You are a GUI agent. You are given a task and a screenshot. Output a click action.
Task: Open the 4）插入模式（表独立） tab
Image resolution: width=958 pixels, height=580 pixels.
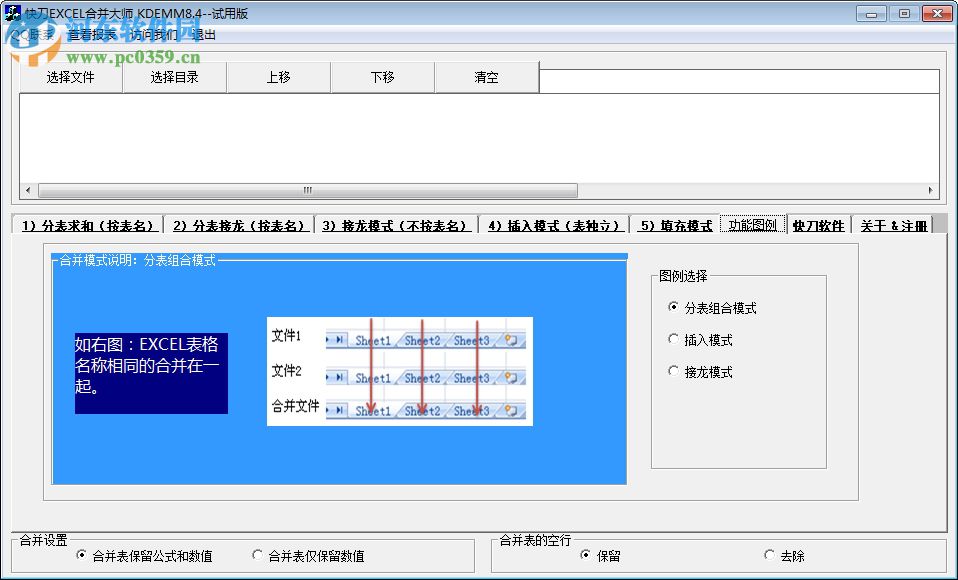click(x=554, y=225)
